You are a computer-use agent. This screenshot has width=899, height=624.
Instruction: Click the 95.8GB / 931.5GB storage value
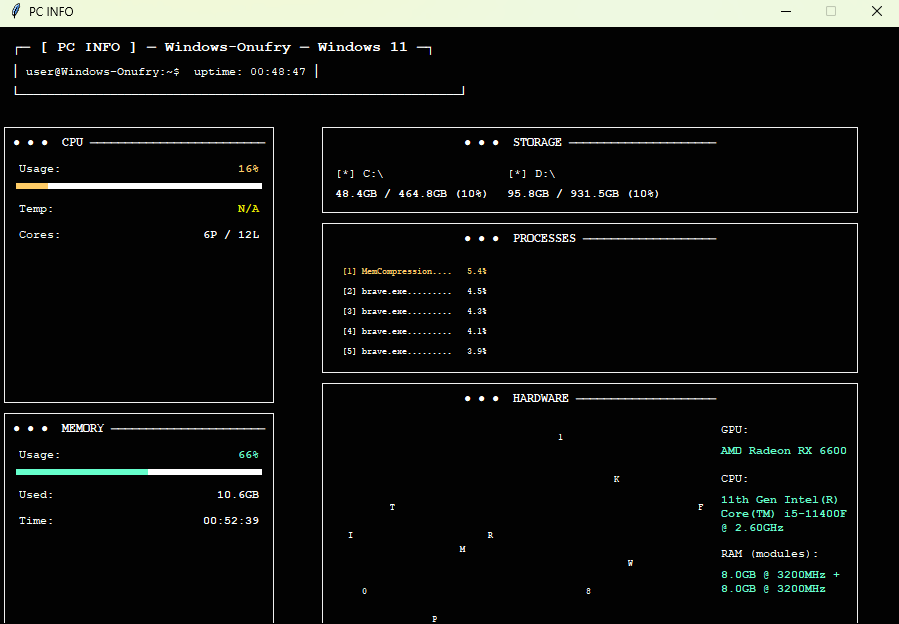(583, 194)
